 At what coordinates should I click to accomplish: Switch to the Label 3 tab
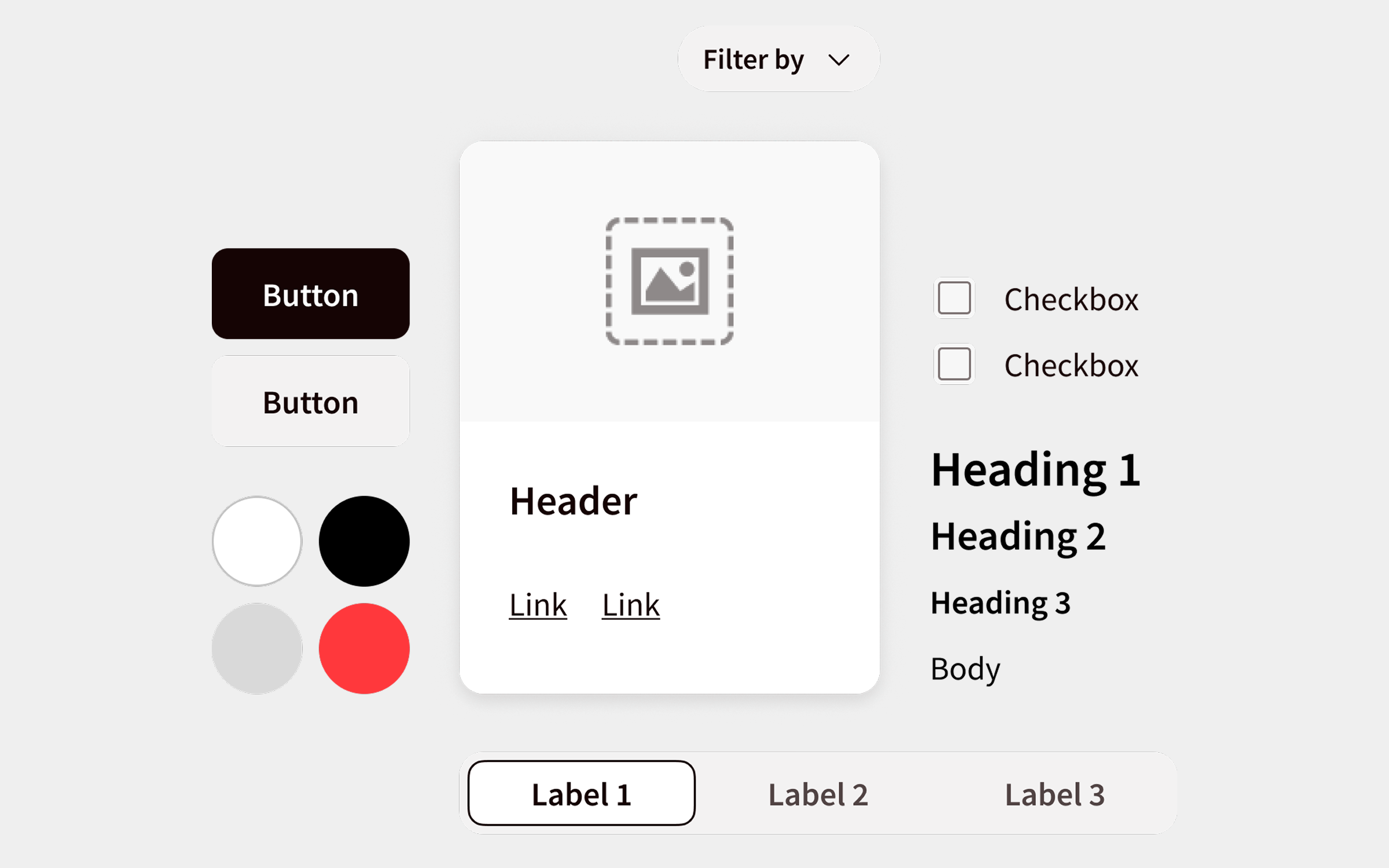tap(1054, 794)
